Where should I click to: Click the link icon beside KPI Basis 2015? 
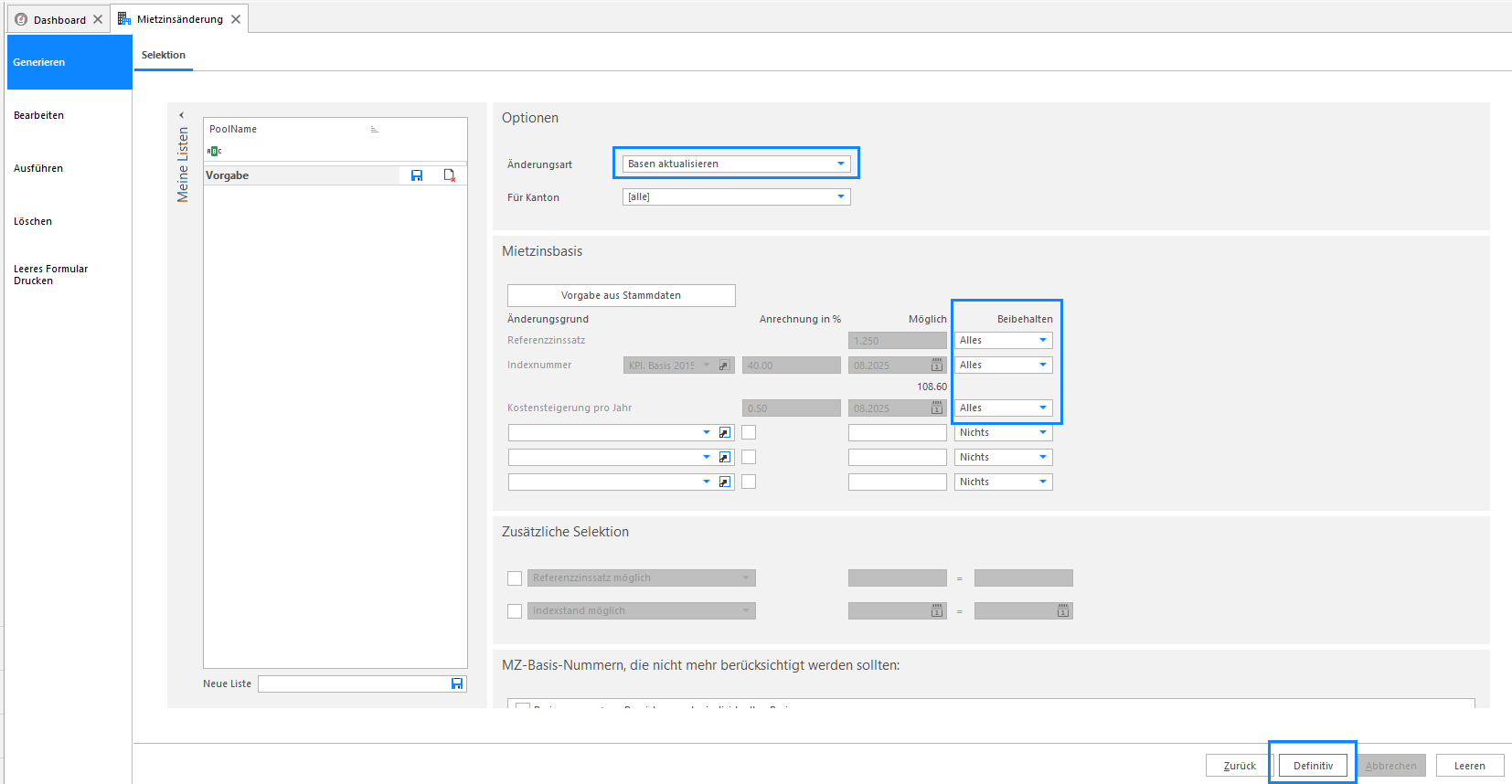[725, 365]
